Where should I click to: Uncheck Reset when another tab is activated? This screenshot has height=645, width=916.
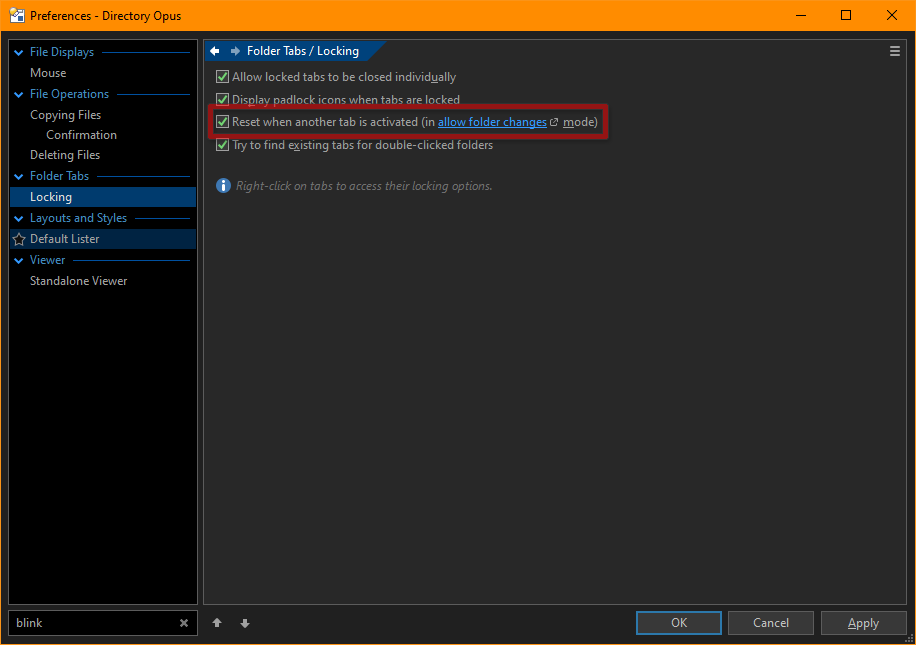pyautogui.click(x=222, y=122)
